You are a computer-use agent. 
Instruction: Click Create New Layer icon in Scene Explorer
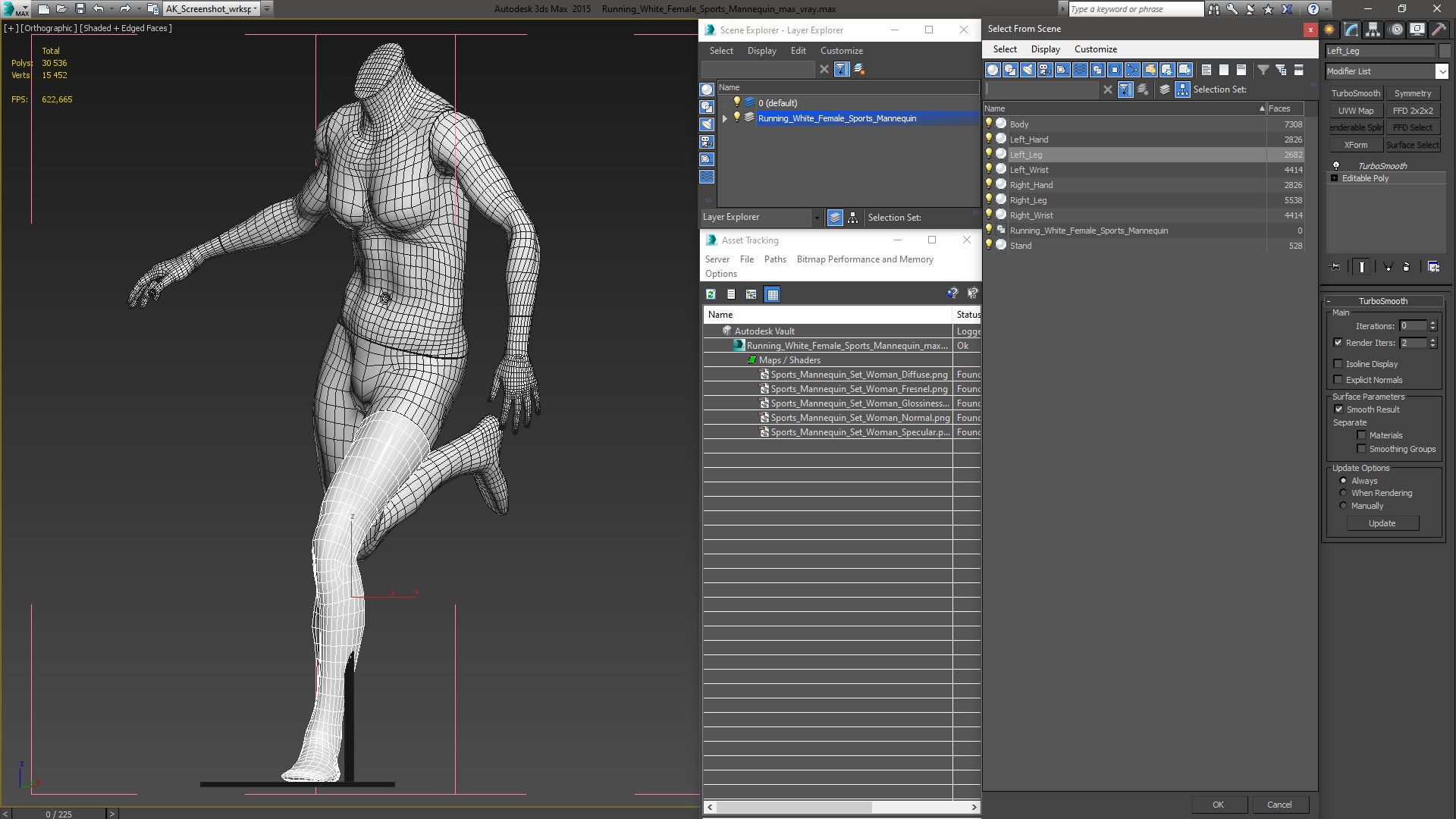[x=859, y=69]
